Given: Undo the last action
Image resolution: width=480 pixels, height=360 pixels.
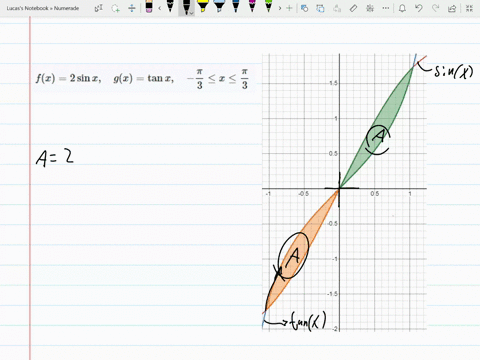Looking at the screenshot, I should click(419, 8).
